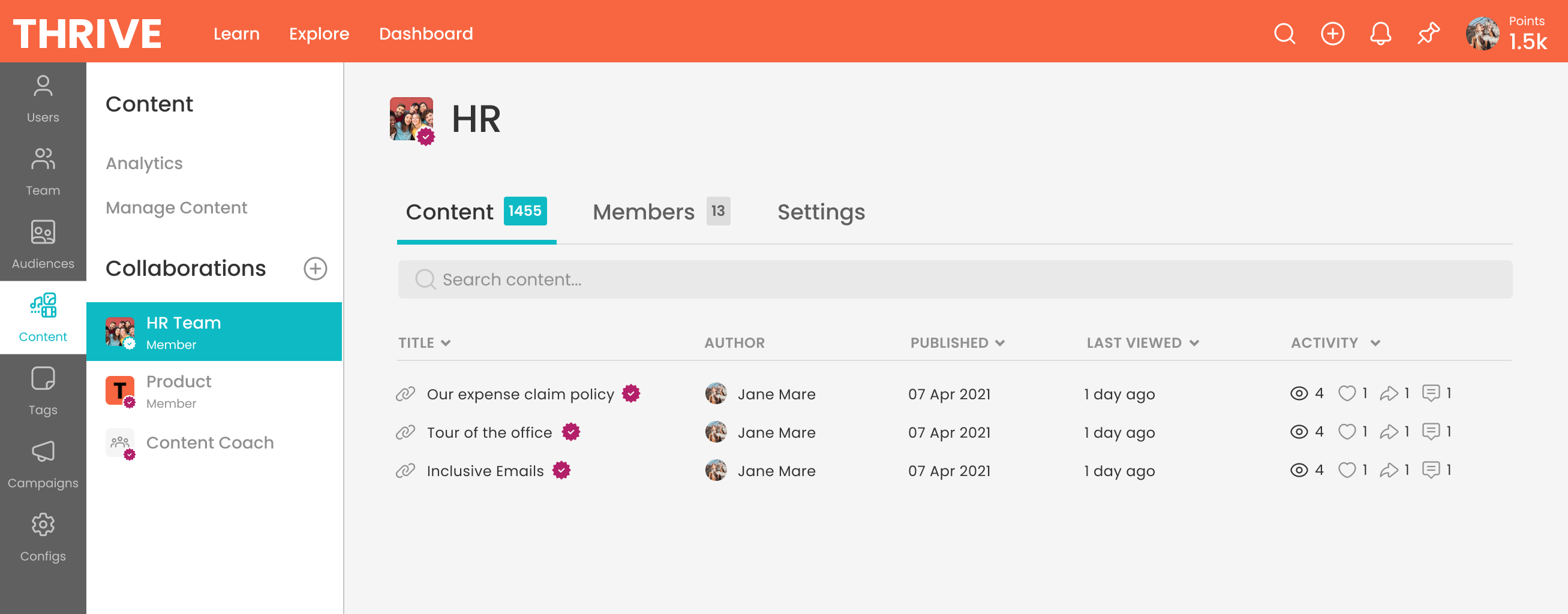Expand the Published column sort dropdown
The height and width of the screenshot is (614, 1568).
click(x=999, y=343)
